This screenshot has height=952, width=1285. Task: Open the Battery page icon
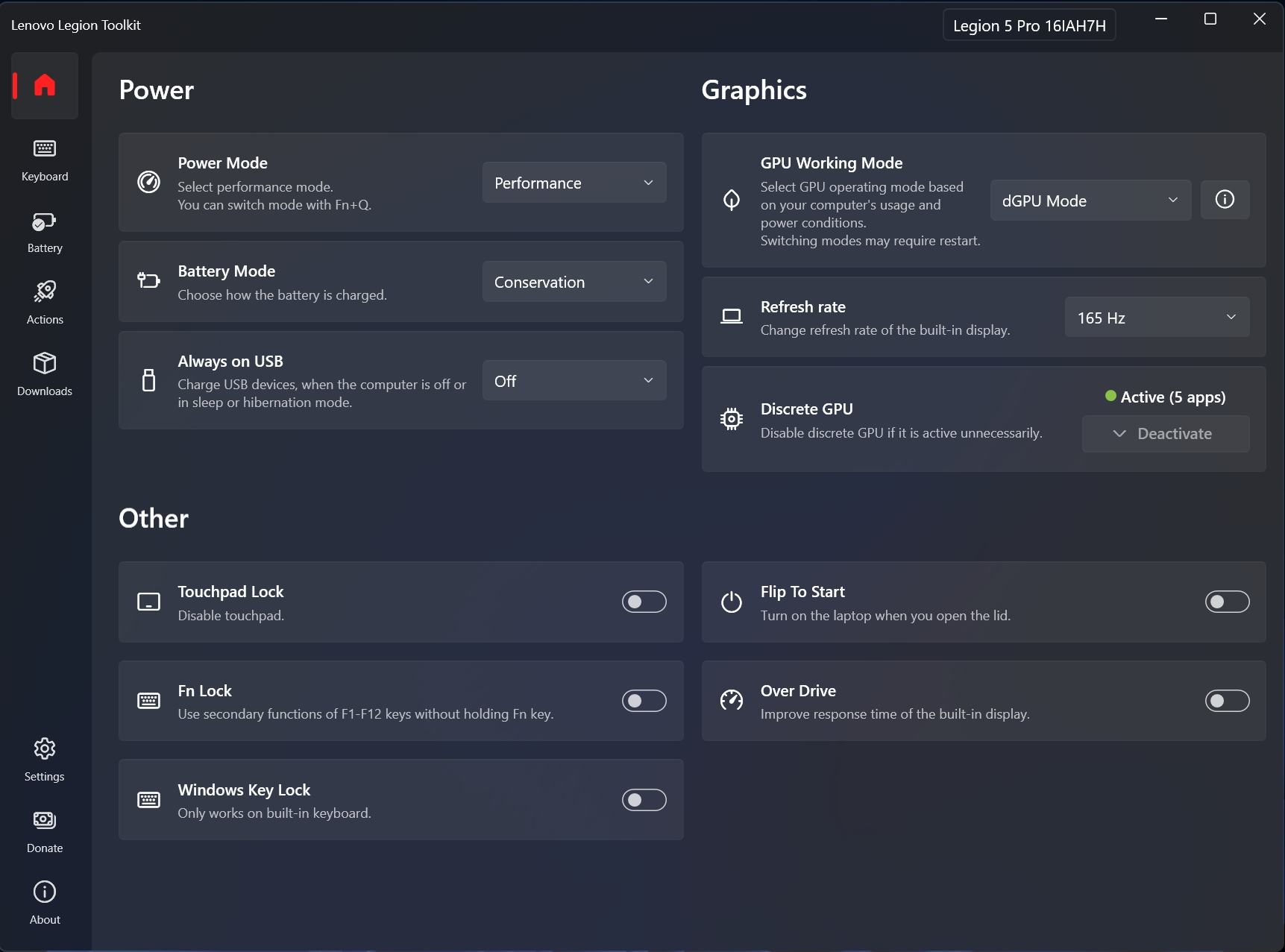coord(45,221)
